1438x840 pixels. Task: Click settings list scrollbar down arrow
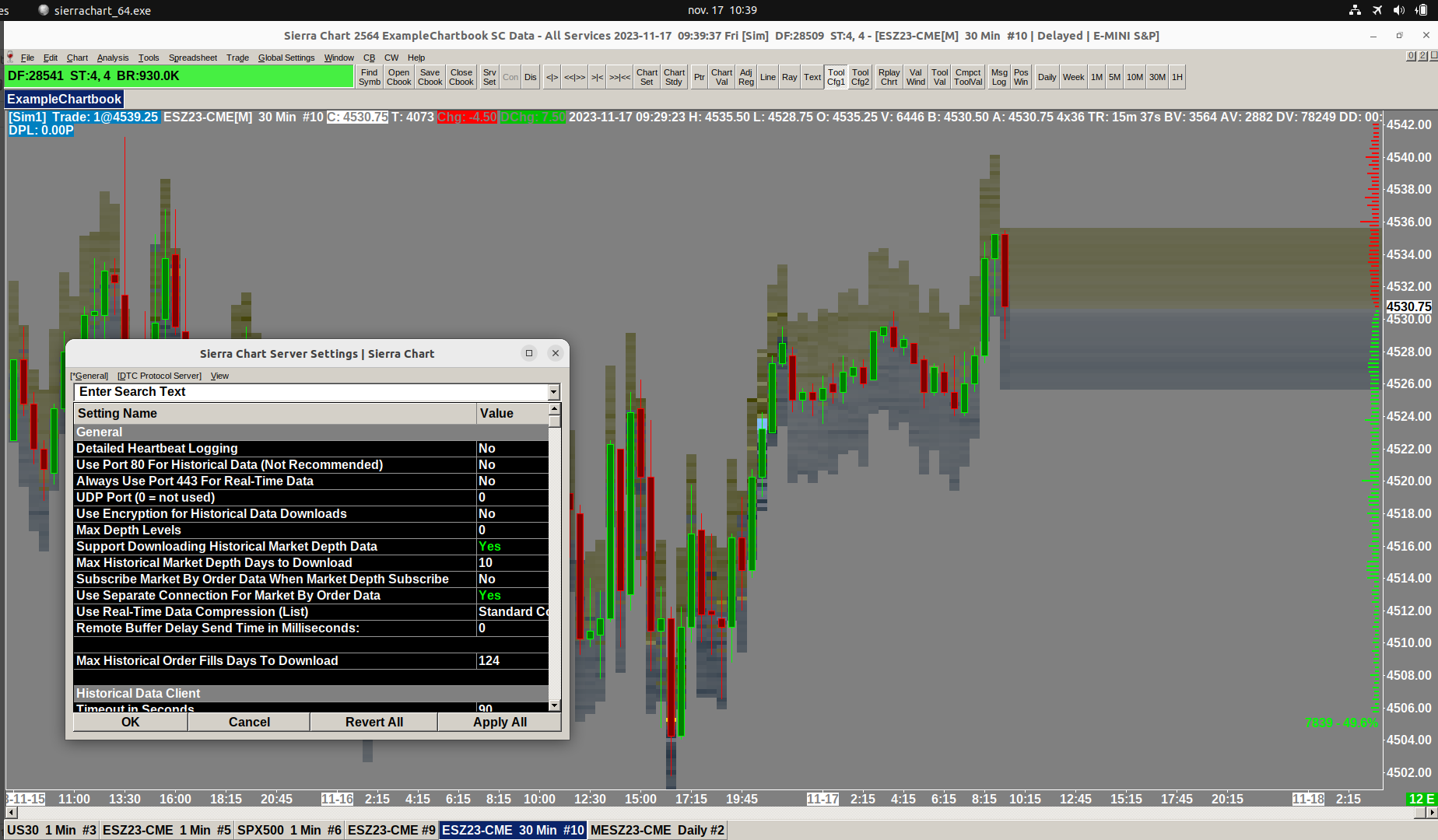(x=555, y=705)
